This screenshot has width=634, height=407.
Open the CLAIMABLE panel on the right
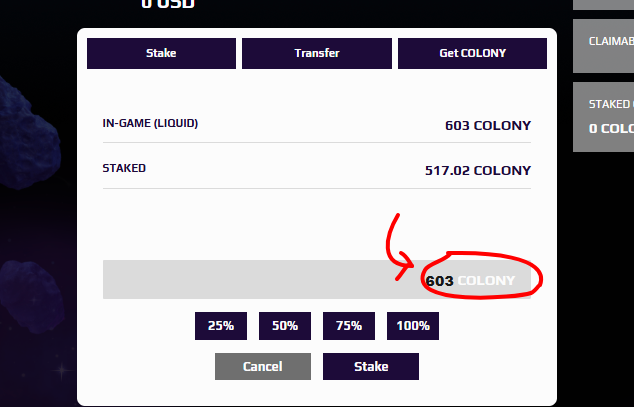pyautogui.click(x=604, y=46)
